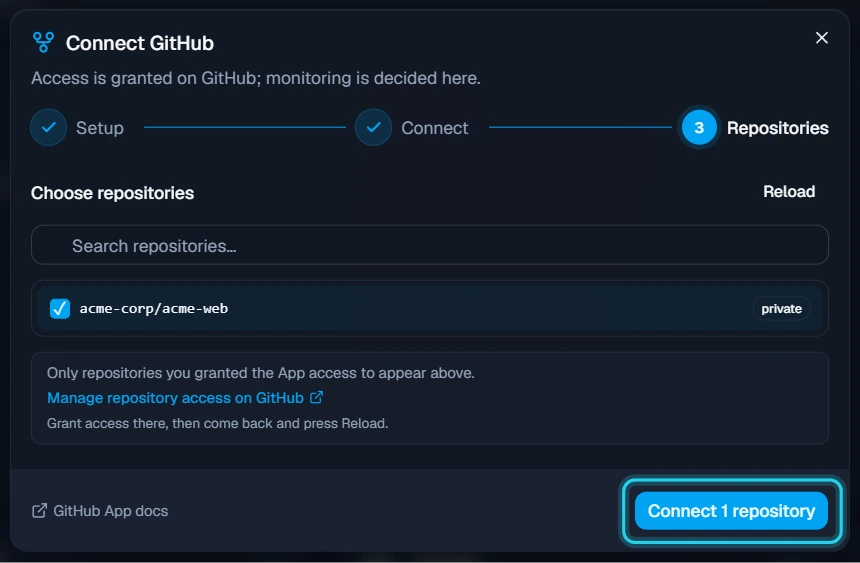This screenshot has width=860, height=563.
Task: Select the acme-corp/acme-web repository name
Action: 154,308
